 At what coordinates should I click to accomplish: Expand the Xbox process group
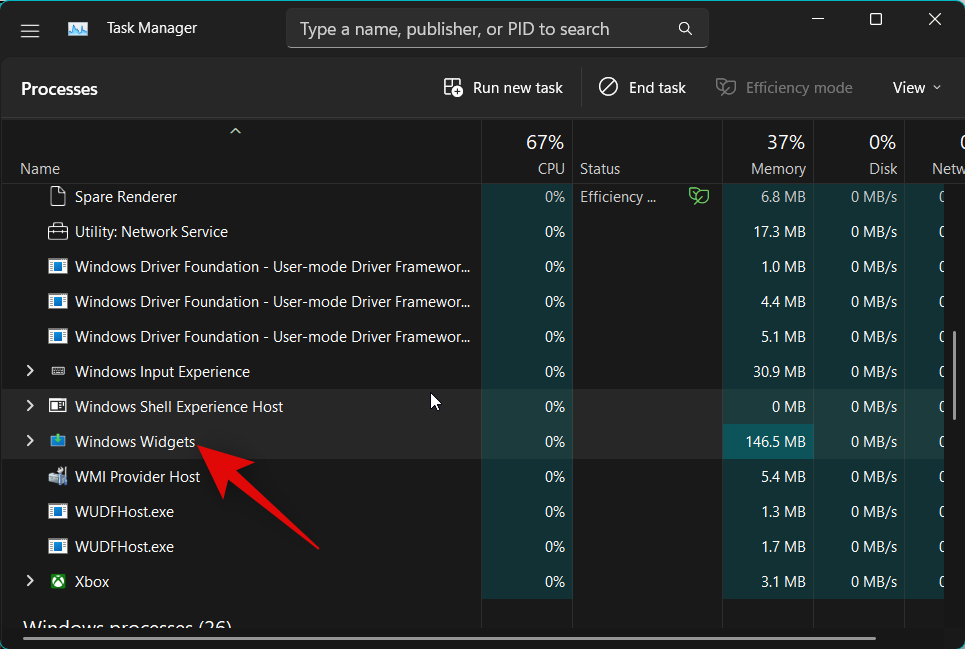[29, 581]
